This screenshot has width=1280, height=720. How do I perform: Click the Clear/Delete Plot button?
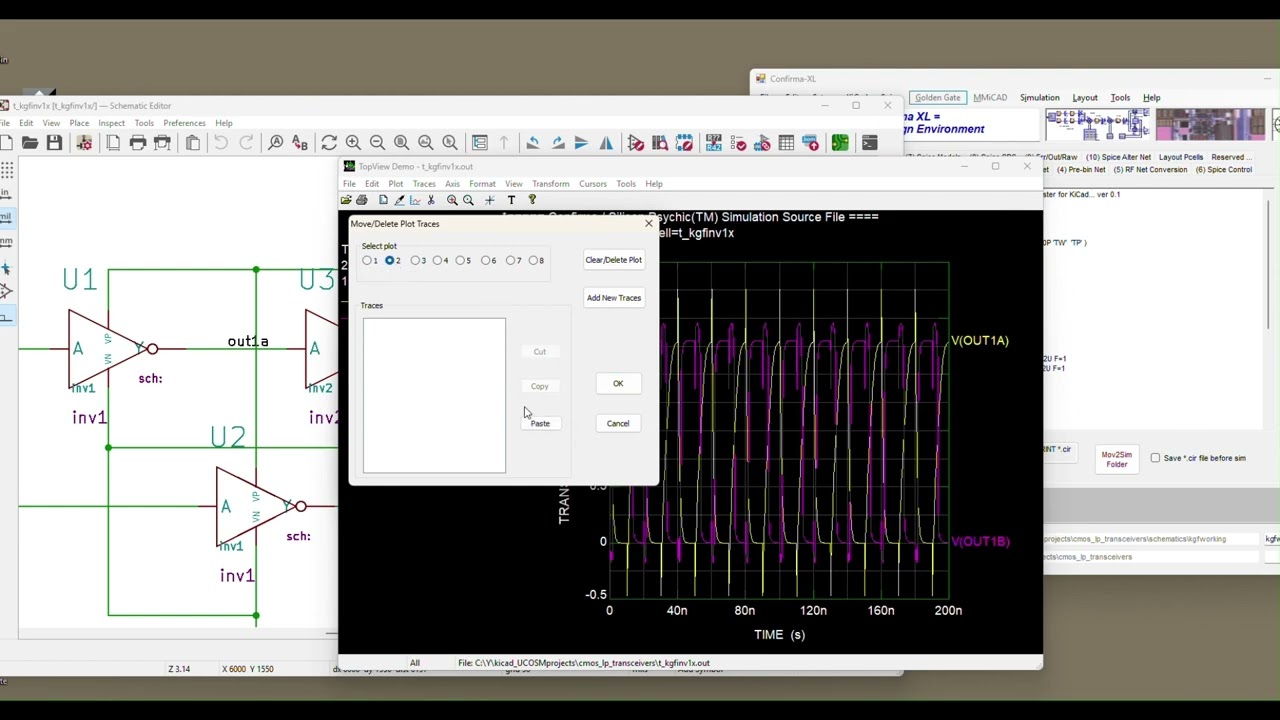point(614,260)
